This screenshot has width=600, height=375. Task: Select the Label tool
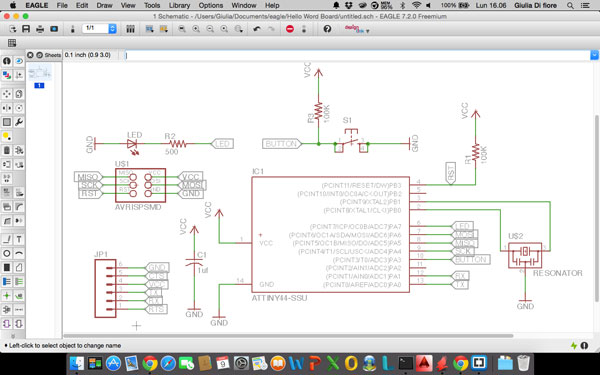click(x=19, y=295)
